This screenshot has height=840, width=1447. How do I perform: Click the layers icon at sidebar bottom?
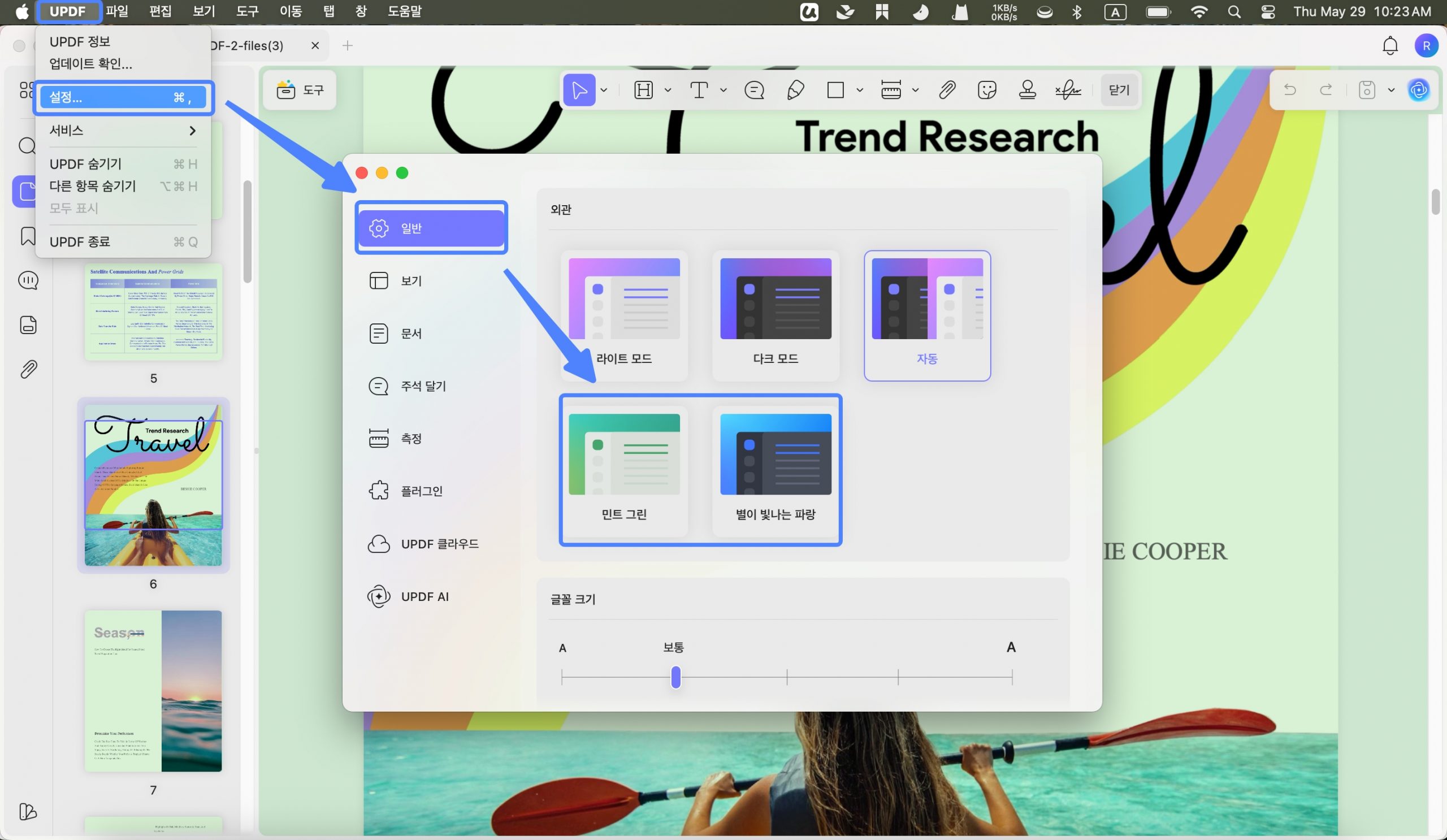28,811
